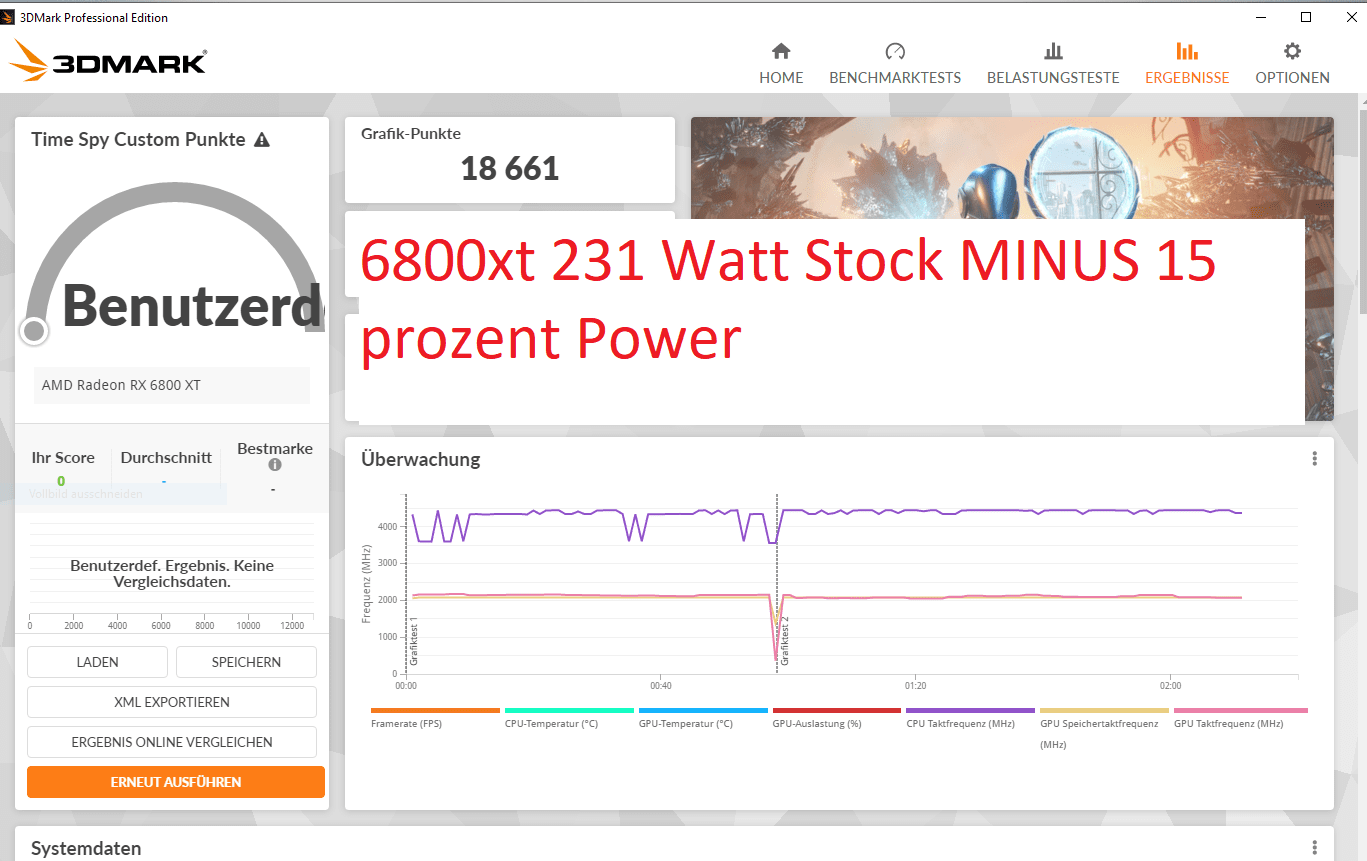The width and height of the screenshot is (1367, 861).
Task: Toggle CPU-Temperatur legend series
Action: (569, 718)
